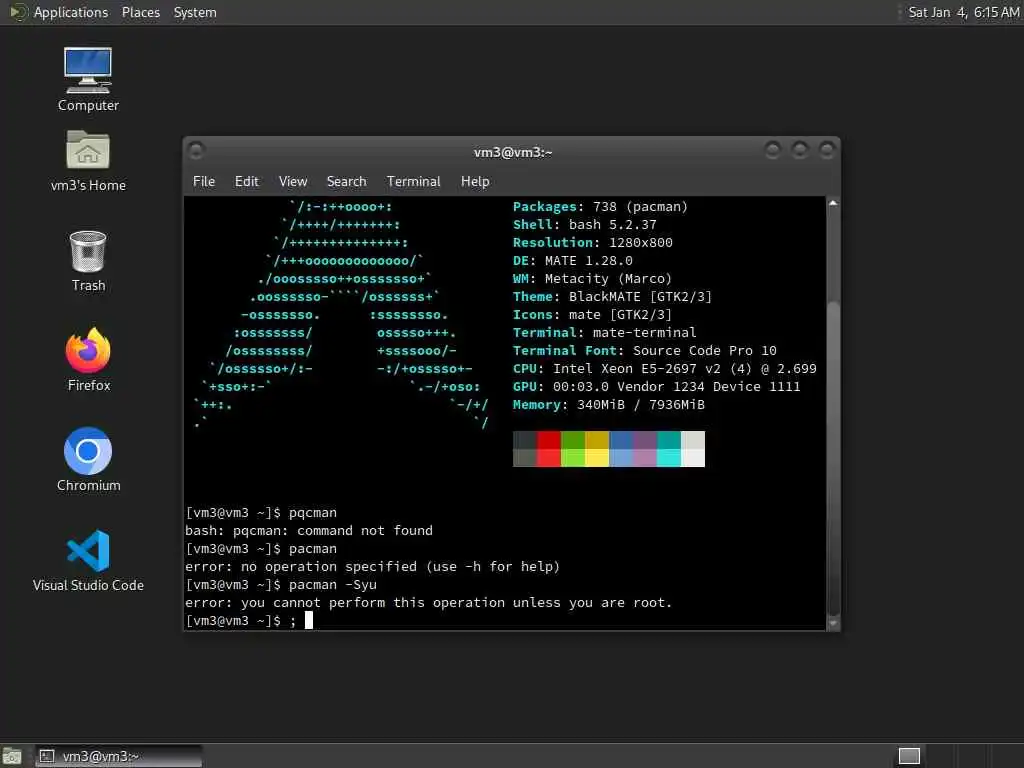Image resolution: width=1024 pixels, height=768 pixels.
Task: Close the terminal window
Action: [827, 151]
